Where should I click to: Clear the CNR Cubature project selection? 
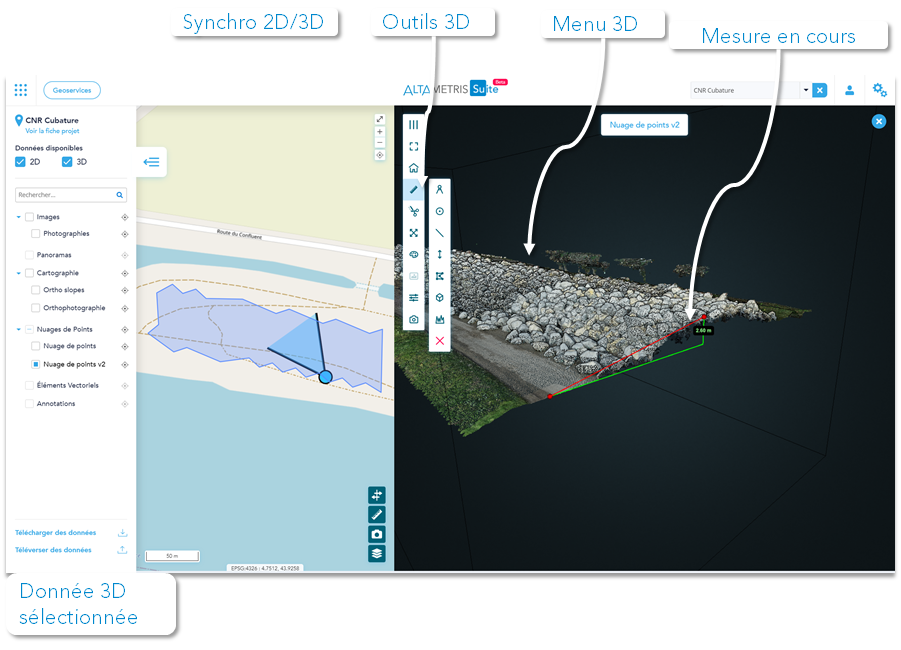[x=819, y=90]
